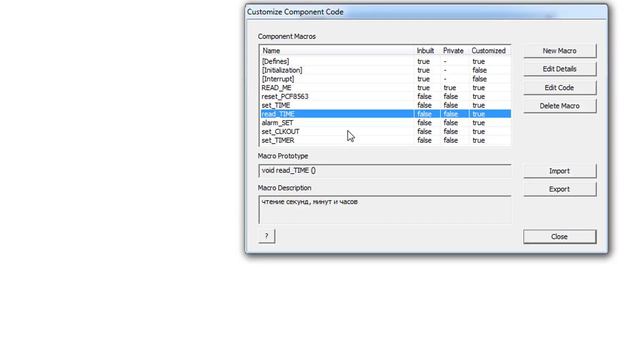This screenshot has height=360, width=640.
Task: Click the Private value of set_TIMER
Action: [451, 140]
